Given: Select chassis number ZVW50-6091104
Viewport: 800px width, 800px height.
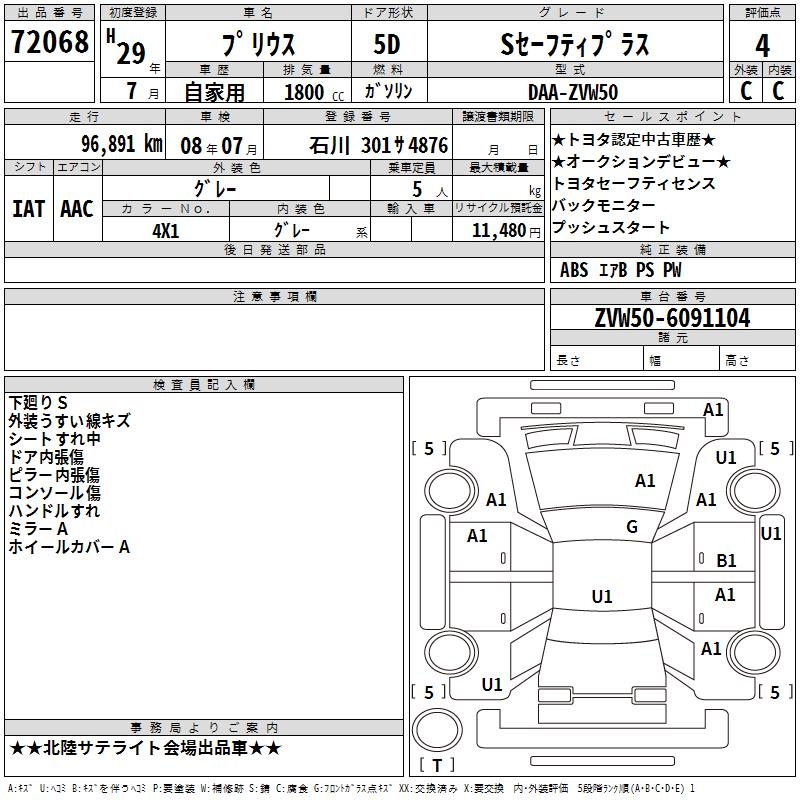Looking at the screenshot, I should pos(672,318).
